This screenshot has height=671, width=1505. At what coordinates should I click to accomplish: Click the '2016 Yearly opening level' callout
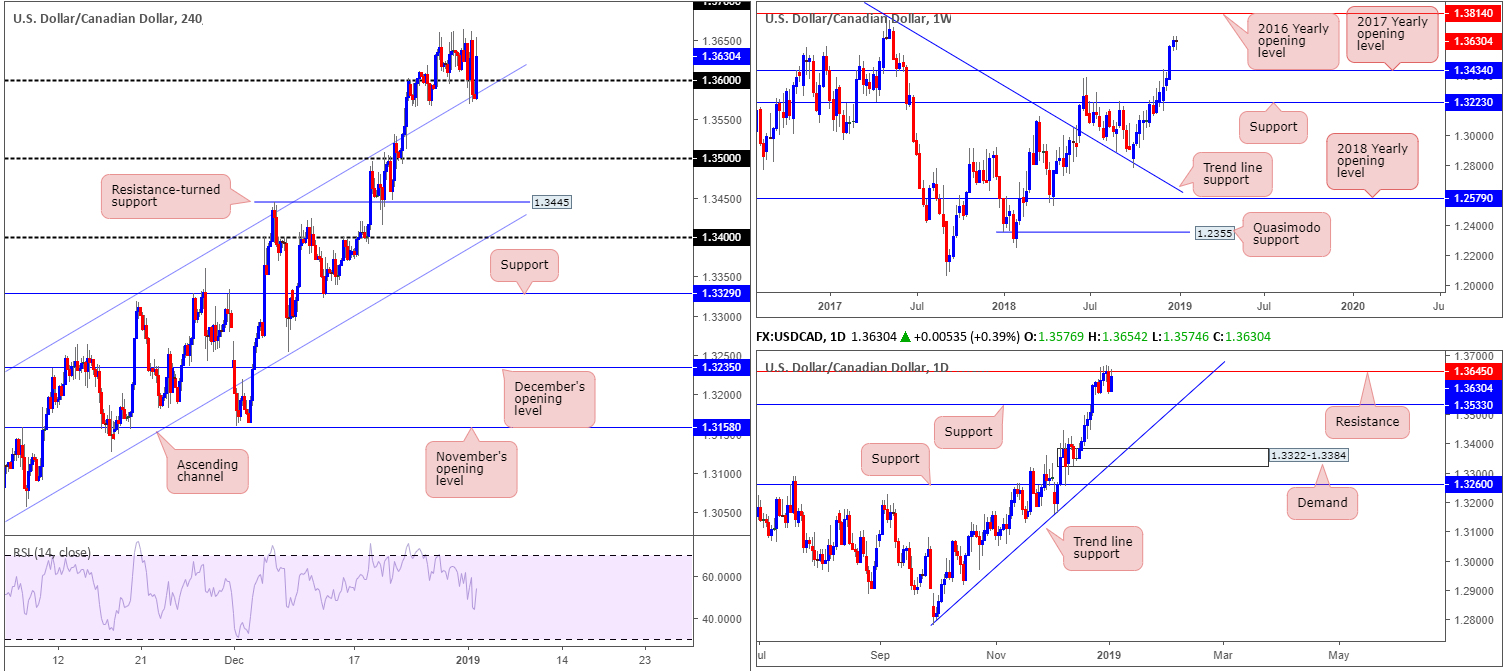pyautogui.click(x=1294, y=41)
